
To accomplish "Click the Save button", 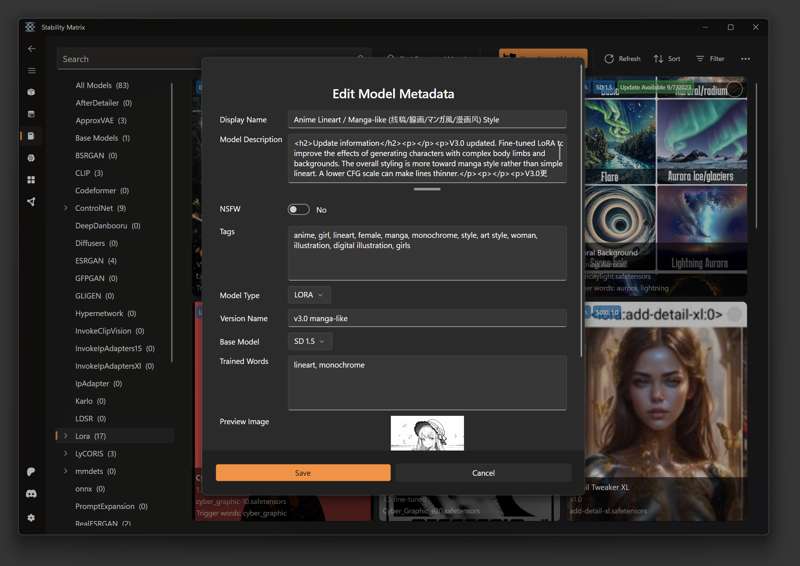I will (303, 473).
